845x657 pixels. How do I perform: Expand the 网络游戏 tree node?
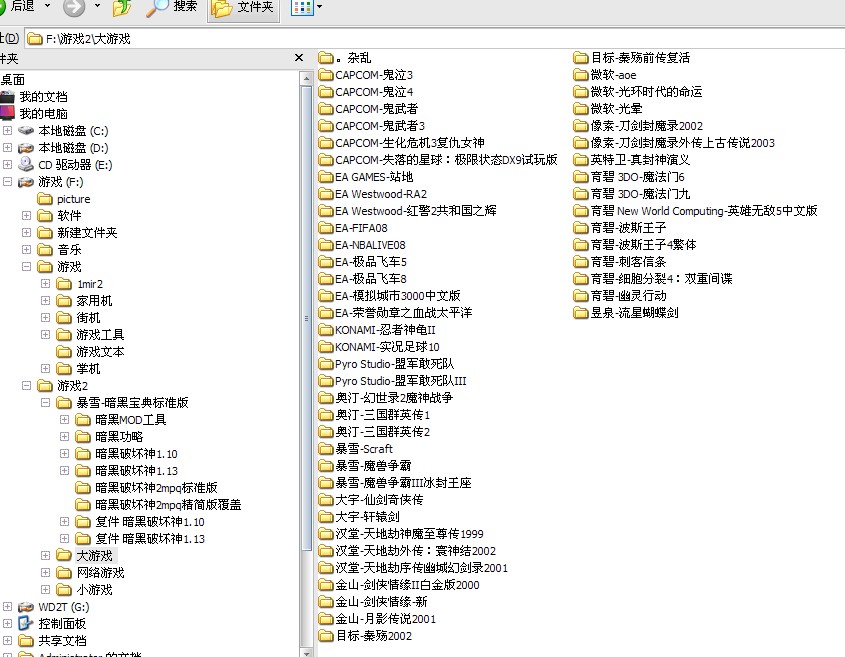(46, 573)
